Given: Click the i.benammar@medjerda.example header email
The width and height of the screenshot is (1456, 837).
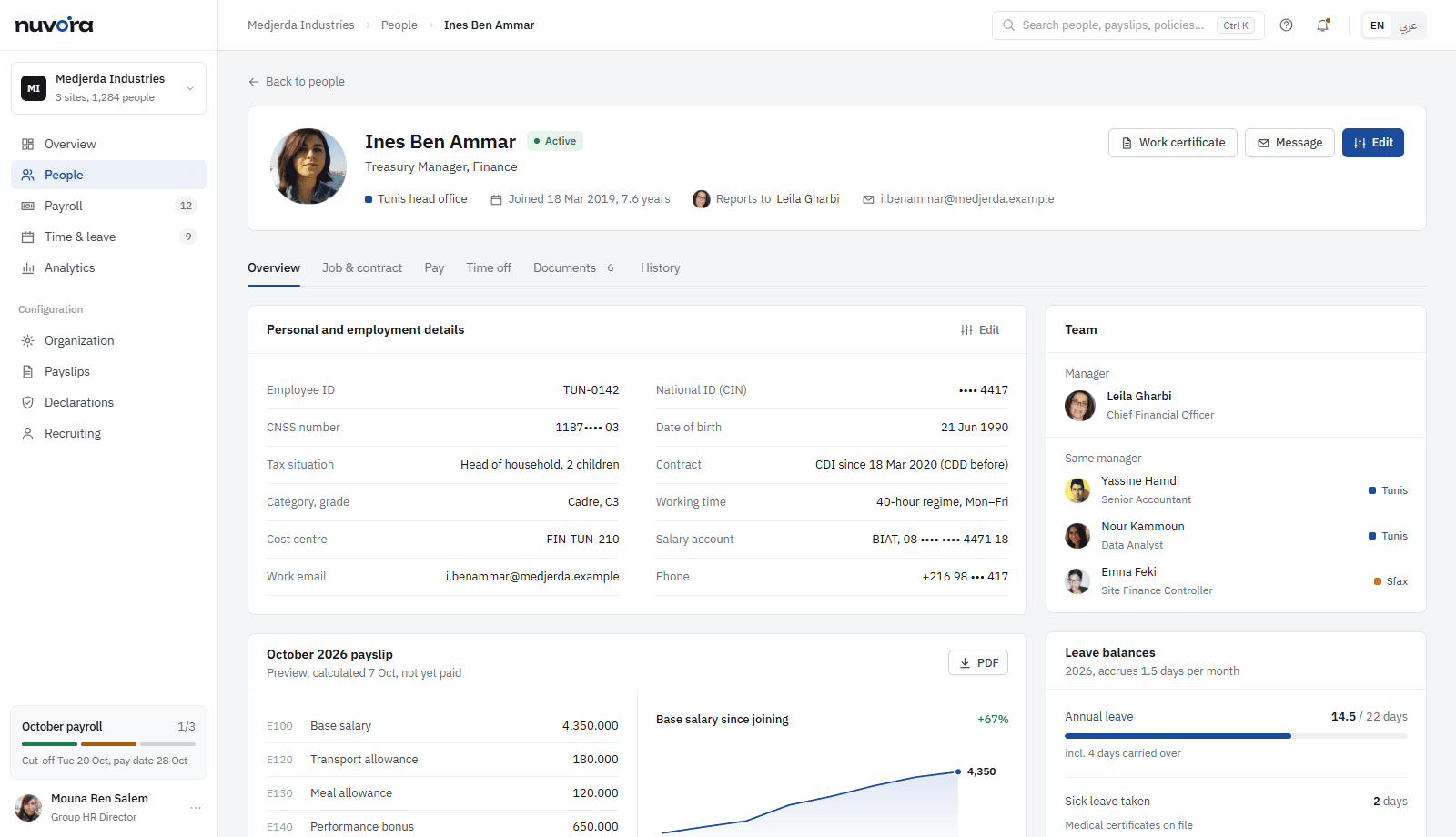Looking at the screenshot, I should click(967, 199).
